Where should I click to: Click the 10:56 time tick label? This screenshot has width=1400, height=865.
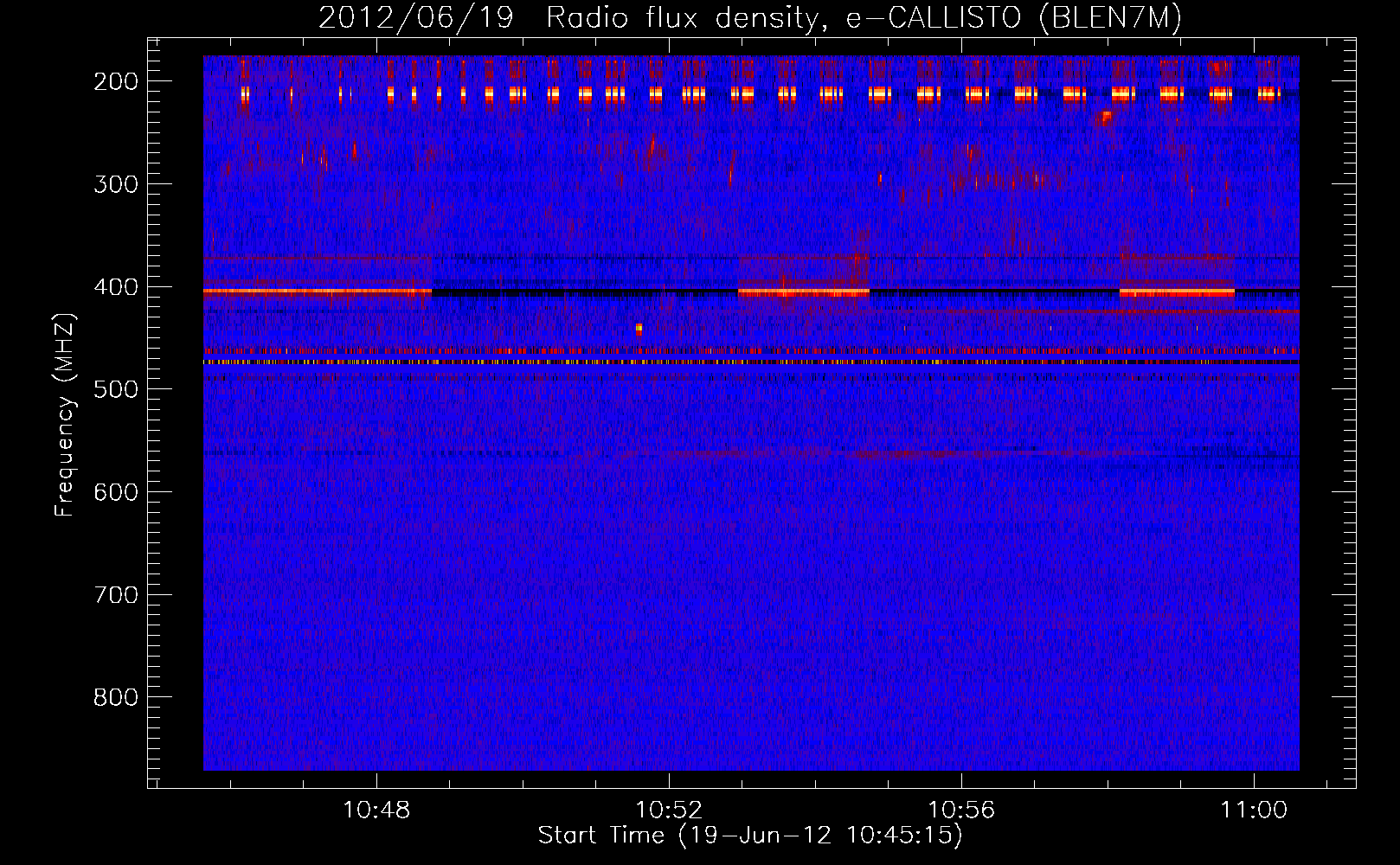961,811
